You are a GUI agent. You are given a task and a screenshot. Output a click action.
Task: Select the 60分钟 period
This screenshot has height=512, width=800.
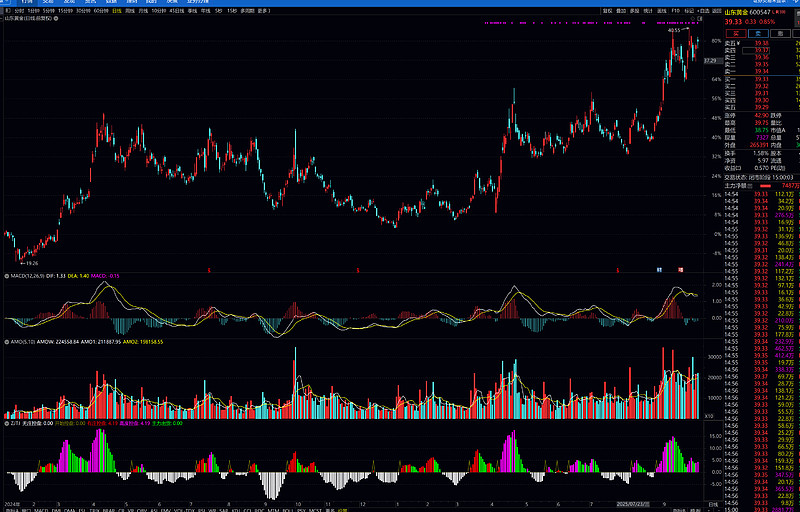[101, 11]
